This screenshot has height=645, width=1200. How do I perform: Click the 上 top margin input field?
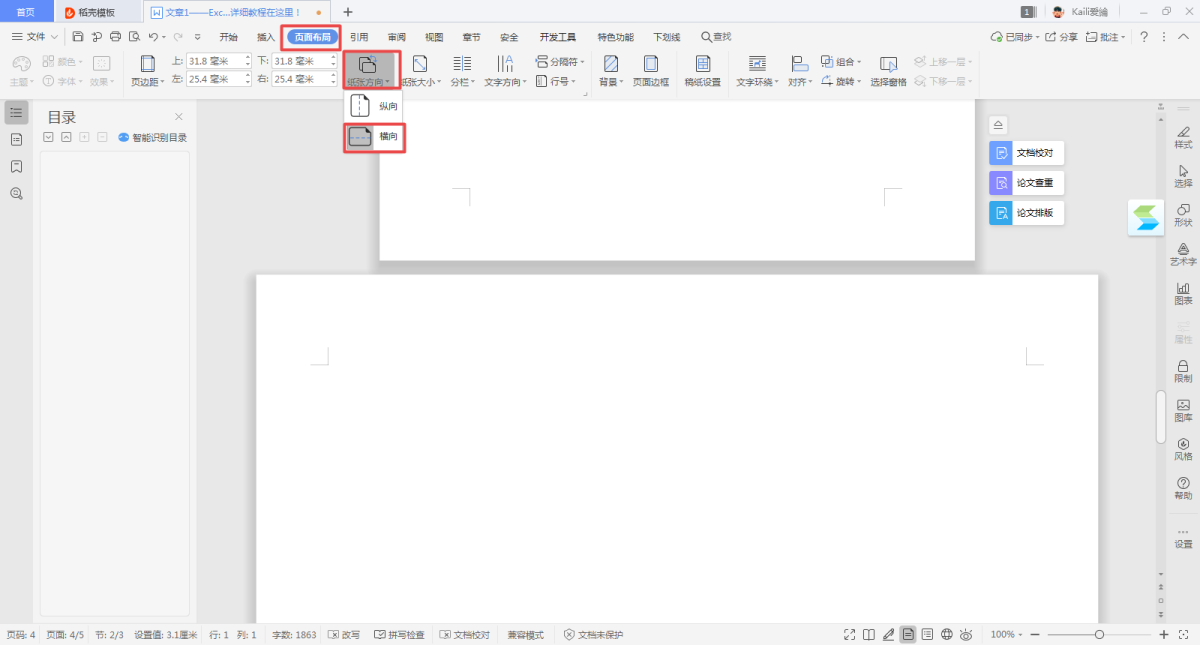click(220, 61)
